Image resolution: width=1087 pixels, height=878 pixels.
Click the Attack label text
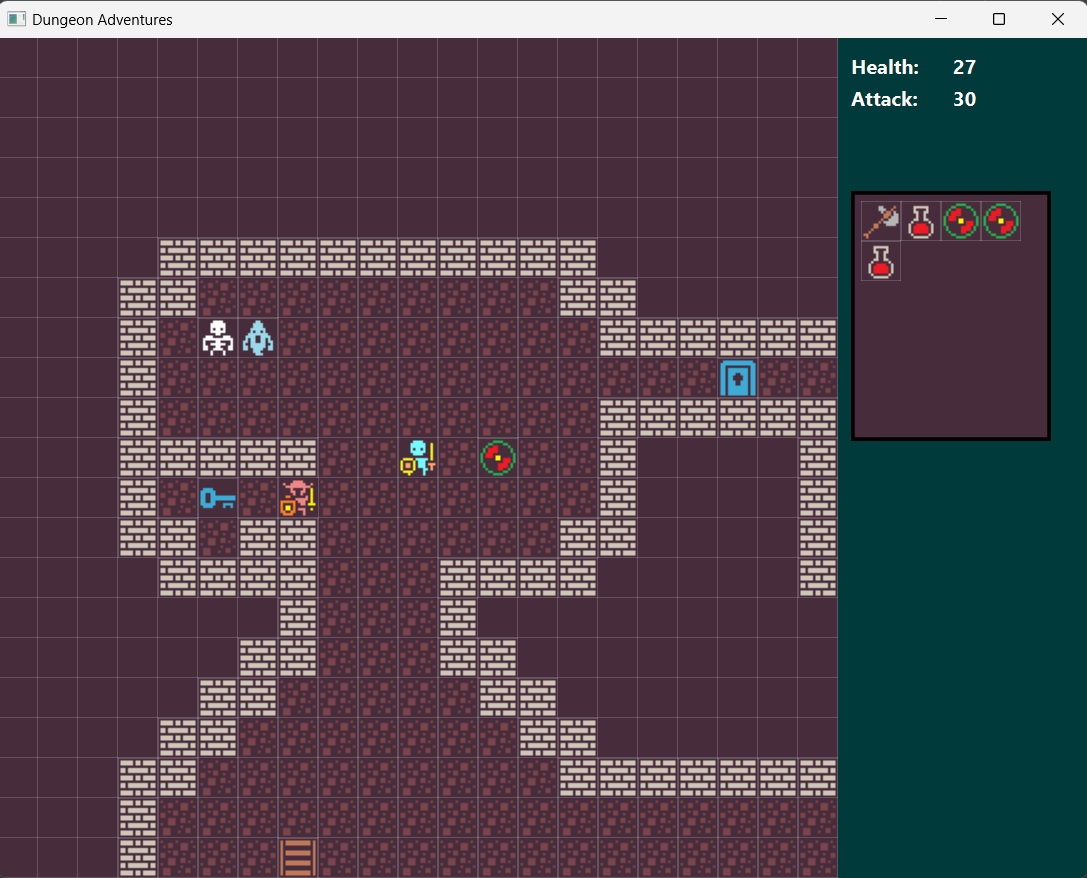coord(885,99)
